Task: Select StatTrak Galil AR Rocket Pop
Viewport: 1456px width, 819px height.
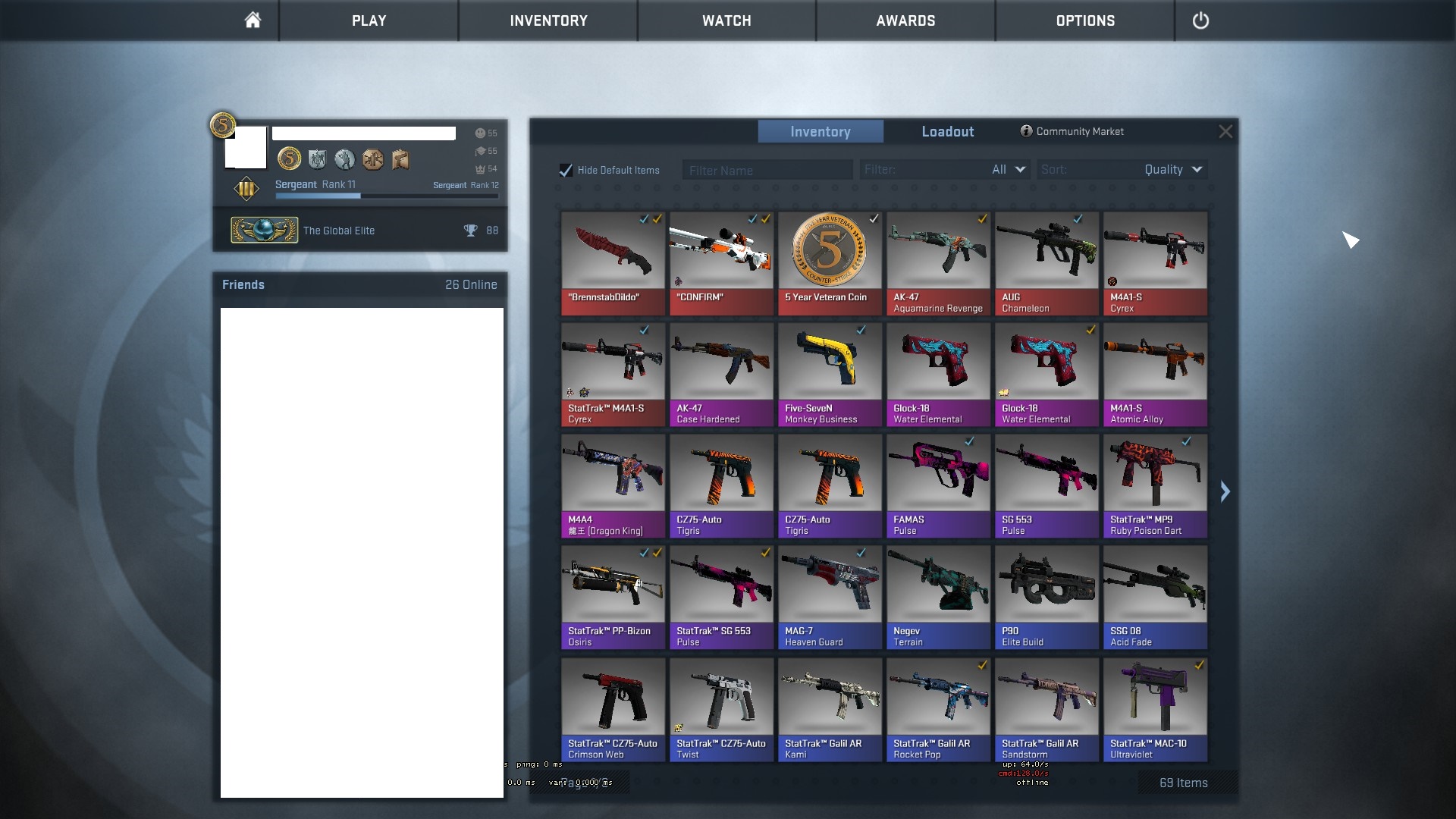Action: 938,710
